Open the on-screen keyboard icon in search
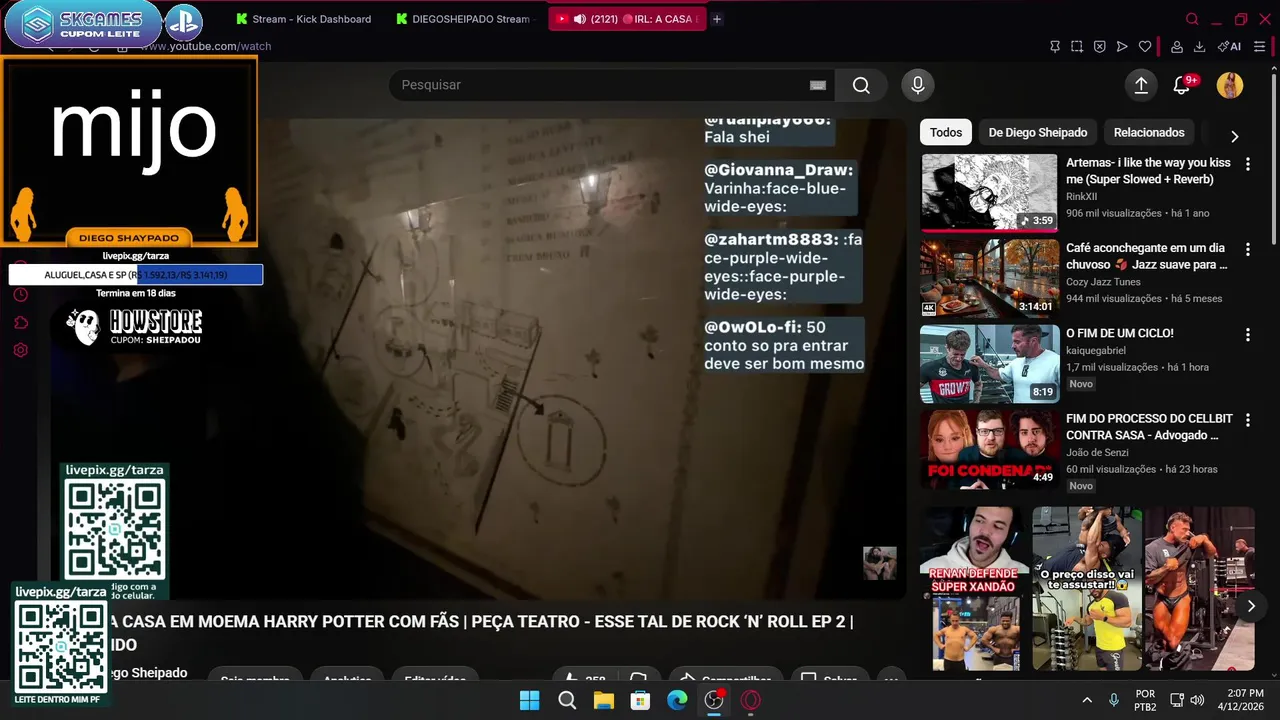Image resolution: width=1280 pixels, height=720 pixels. point(818,85)
